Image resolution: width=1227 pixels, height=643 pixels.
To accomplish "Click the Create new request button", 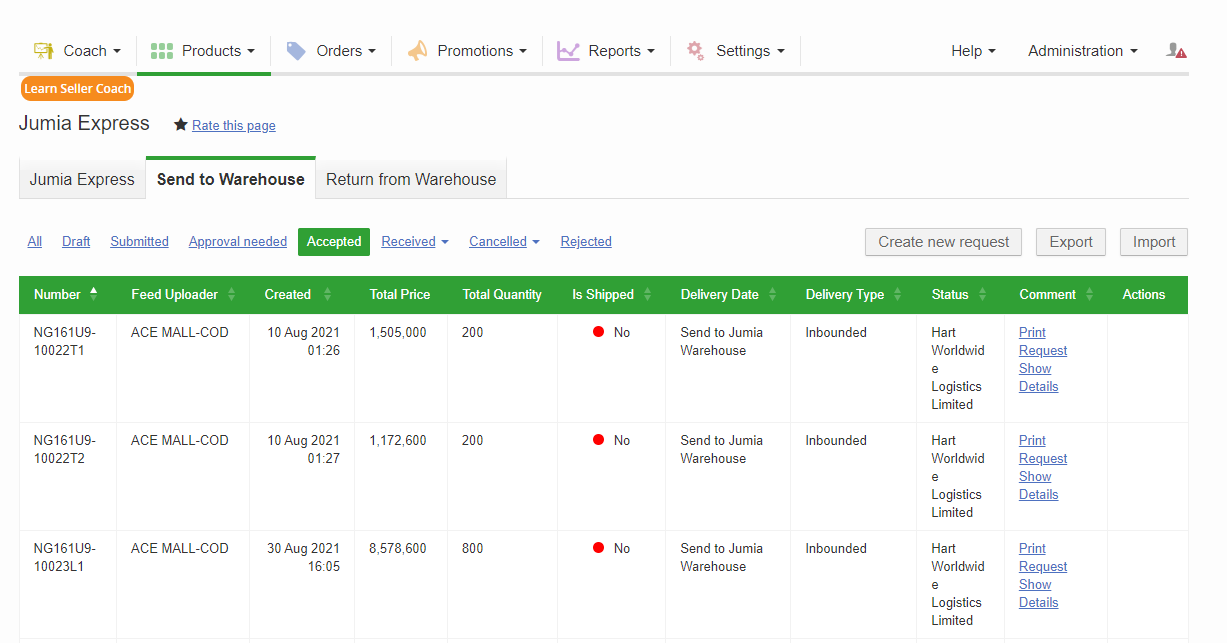I will coord(944,241).
